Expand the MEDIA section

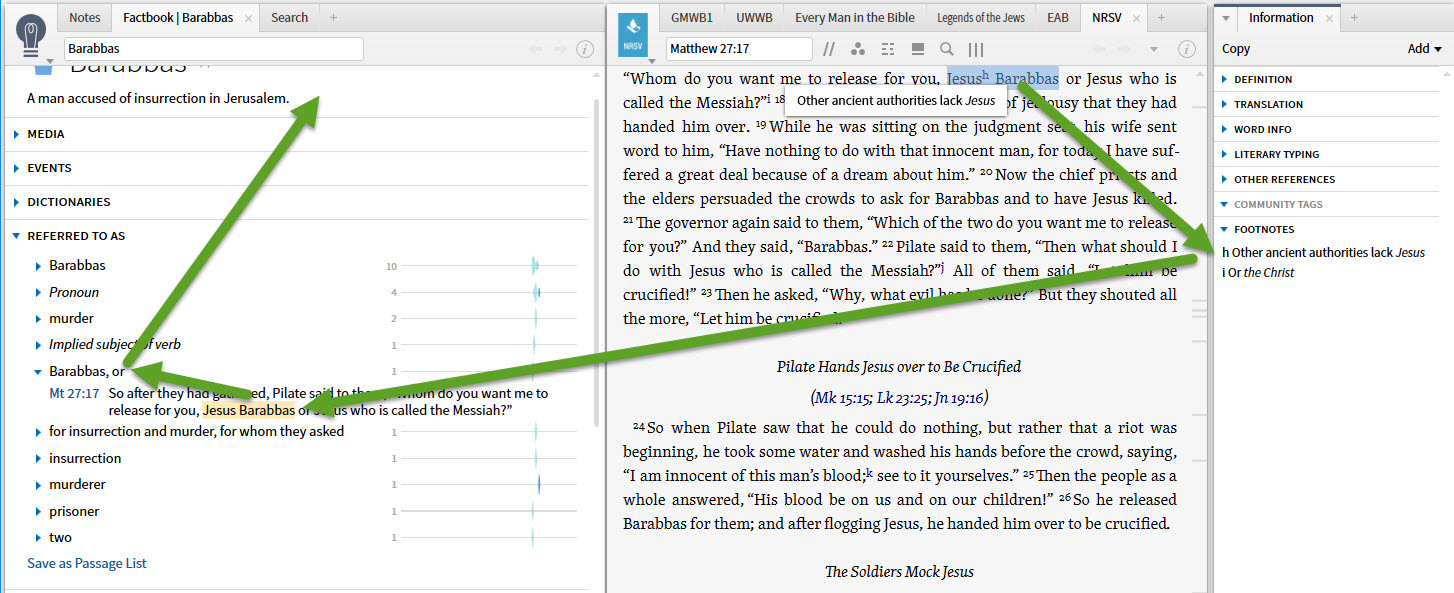tap(17, 134)
